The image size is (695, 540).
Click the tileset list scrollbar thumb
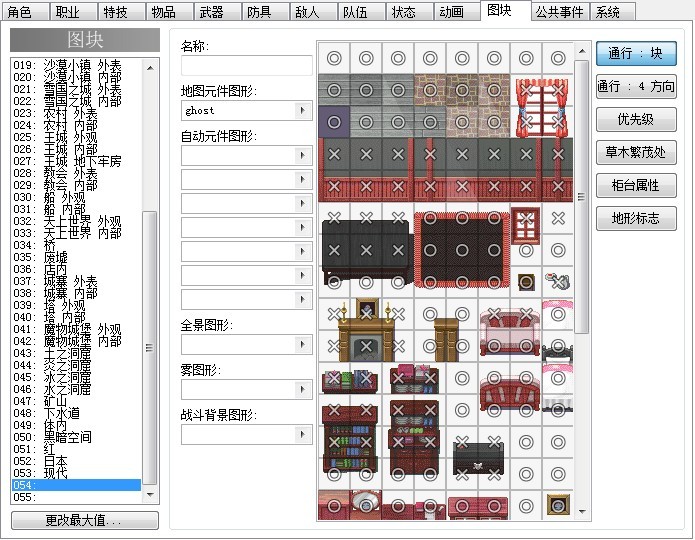[151, 348]
